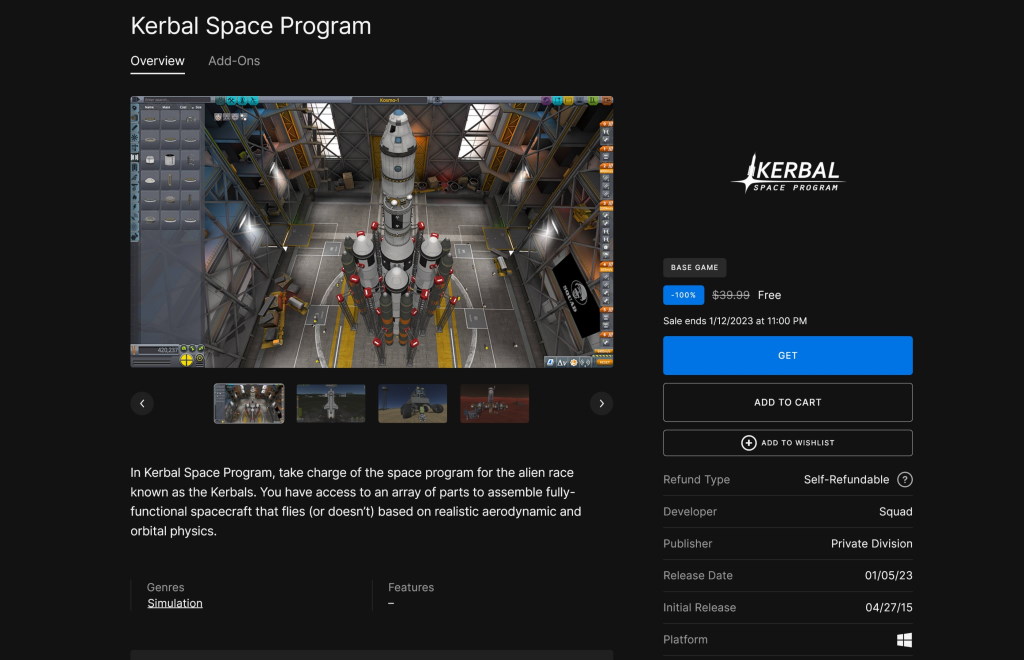Go back using the left carousel arrow icon
The image size is (1024, 660).
[142, 403]
